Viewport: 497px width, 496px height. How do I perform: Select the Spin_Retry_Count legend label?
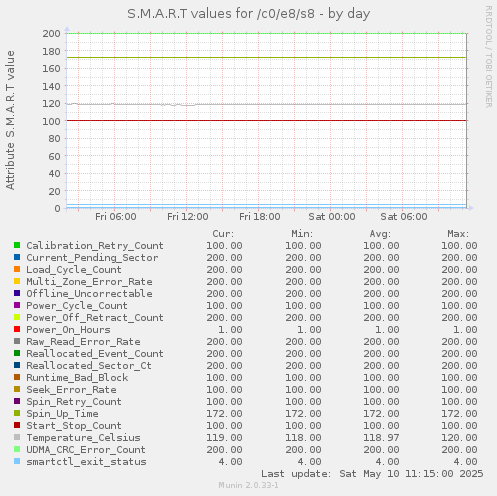[74, 402]
